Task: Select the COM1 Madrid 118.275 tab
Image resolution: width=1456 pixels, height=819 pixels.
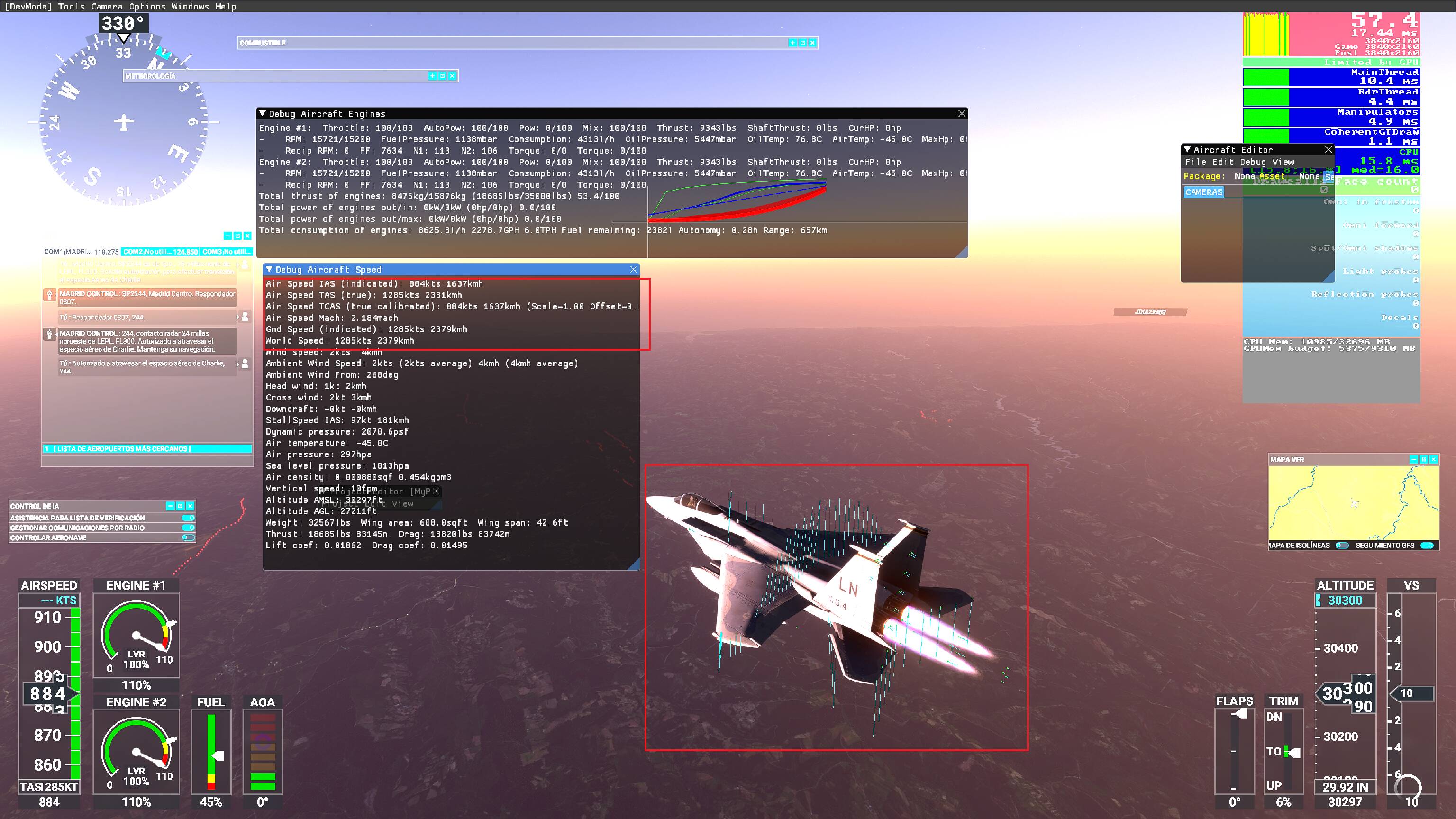Action: [x=82, y=252]
